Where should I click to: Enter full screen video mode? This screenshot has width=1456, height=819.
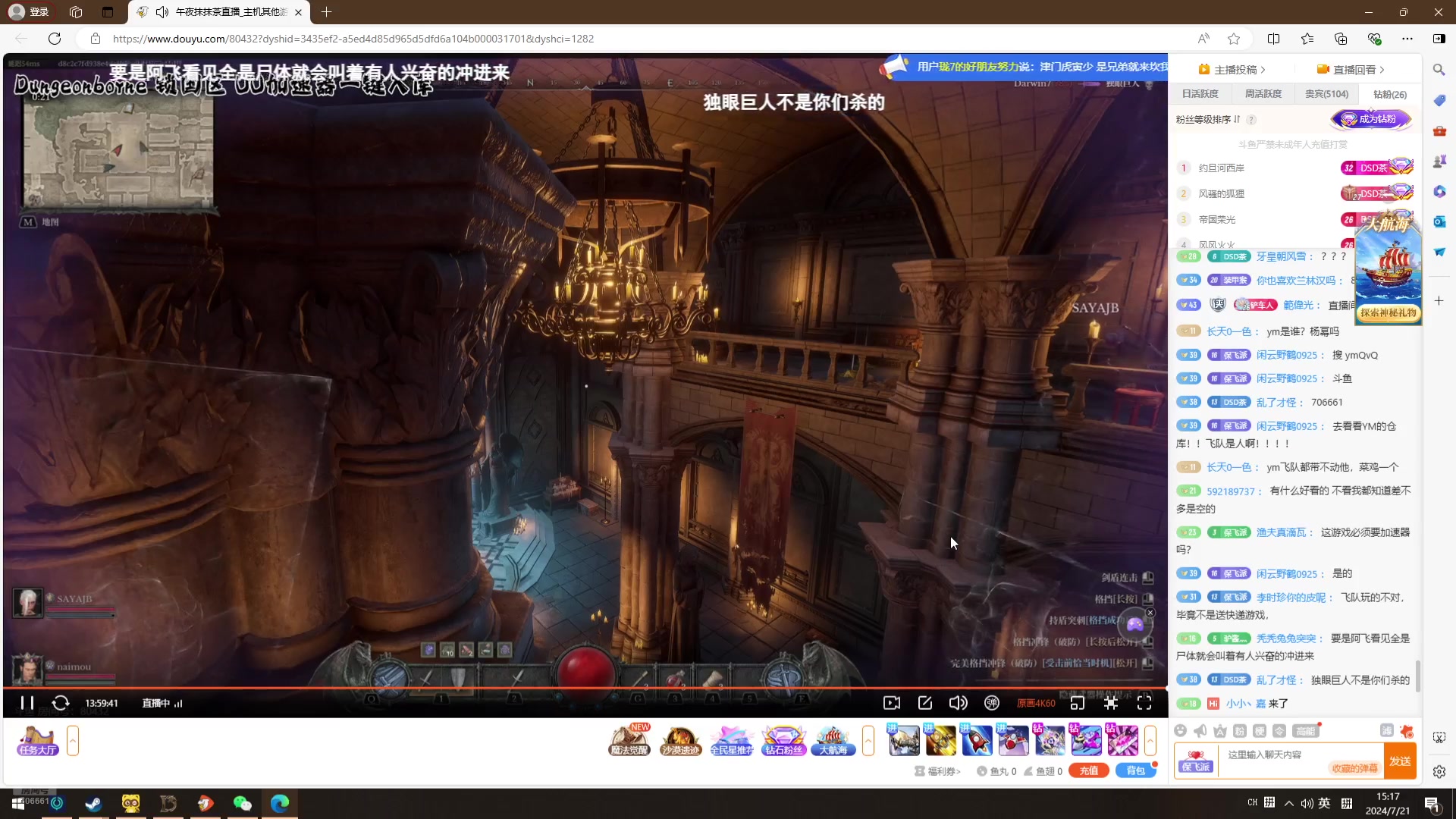pyautogui.click(x=1144, y=703)
